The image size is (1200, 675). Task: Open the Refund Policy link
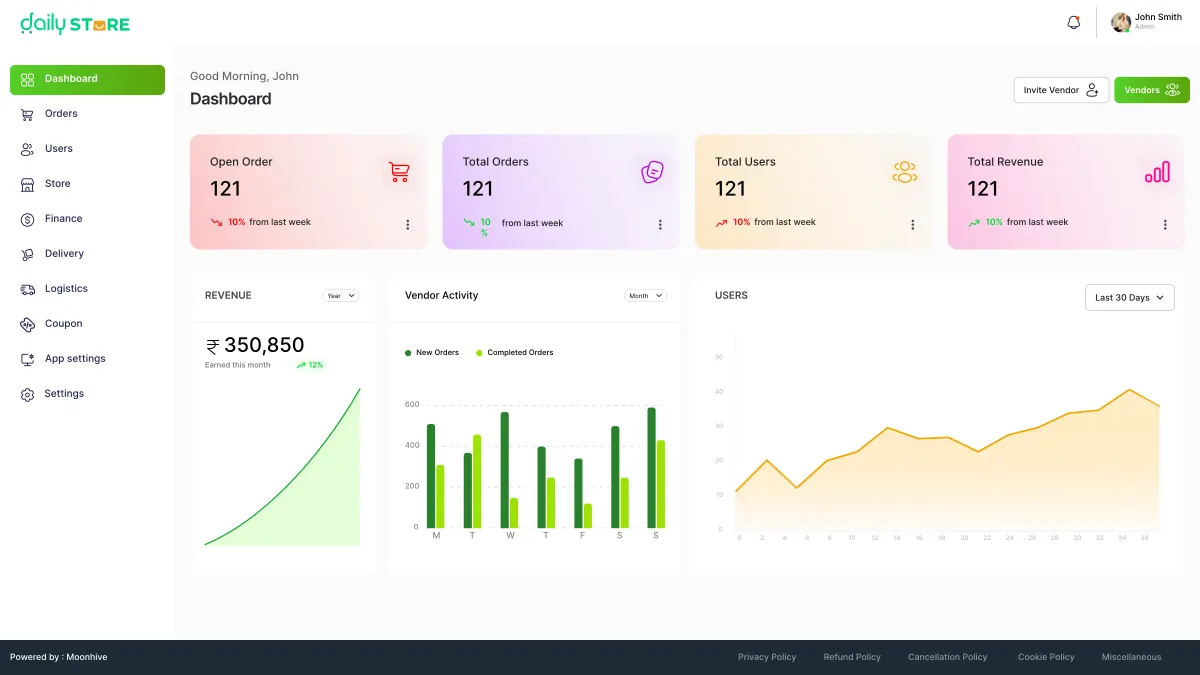(852, 657)
